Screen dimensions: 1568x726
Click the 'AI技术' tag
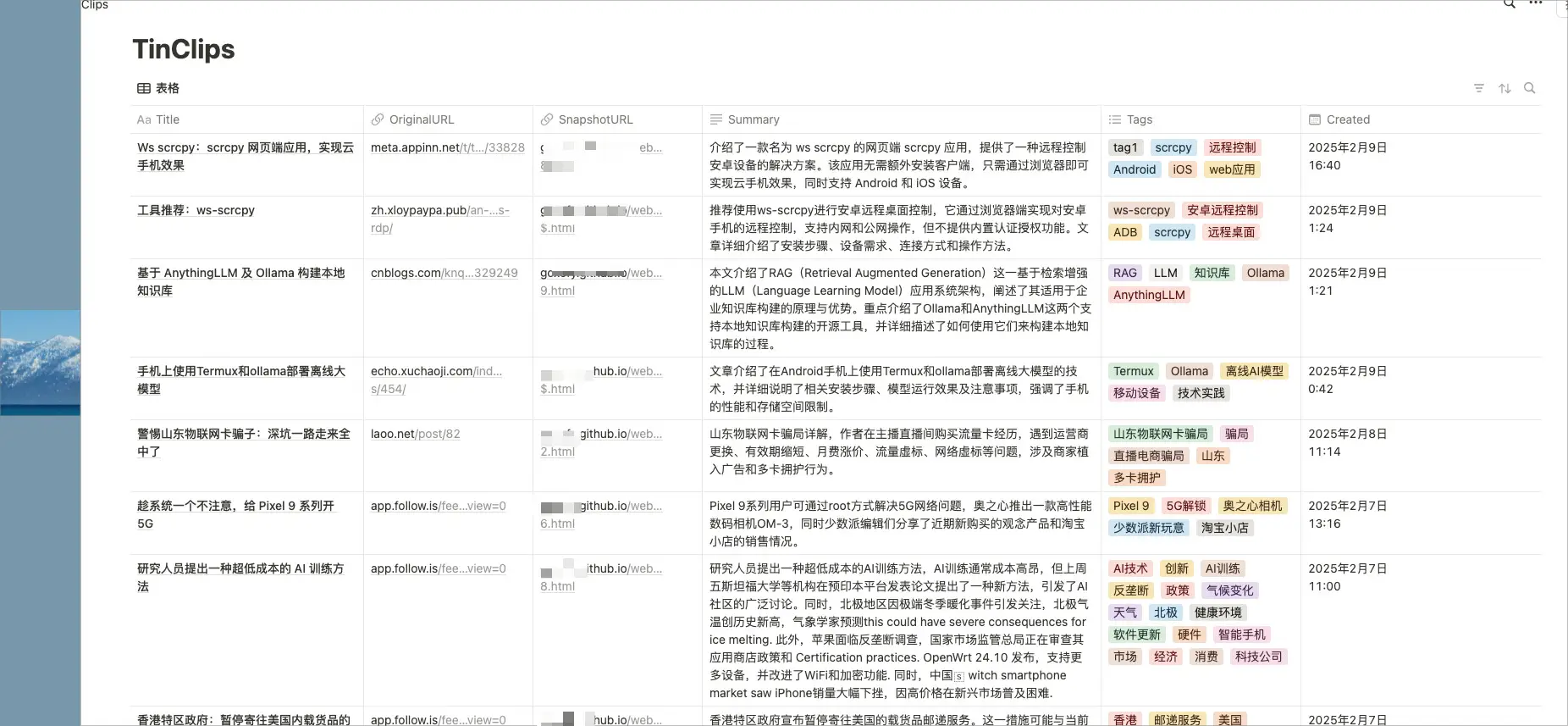(1130, 568)
